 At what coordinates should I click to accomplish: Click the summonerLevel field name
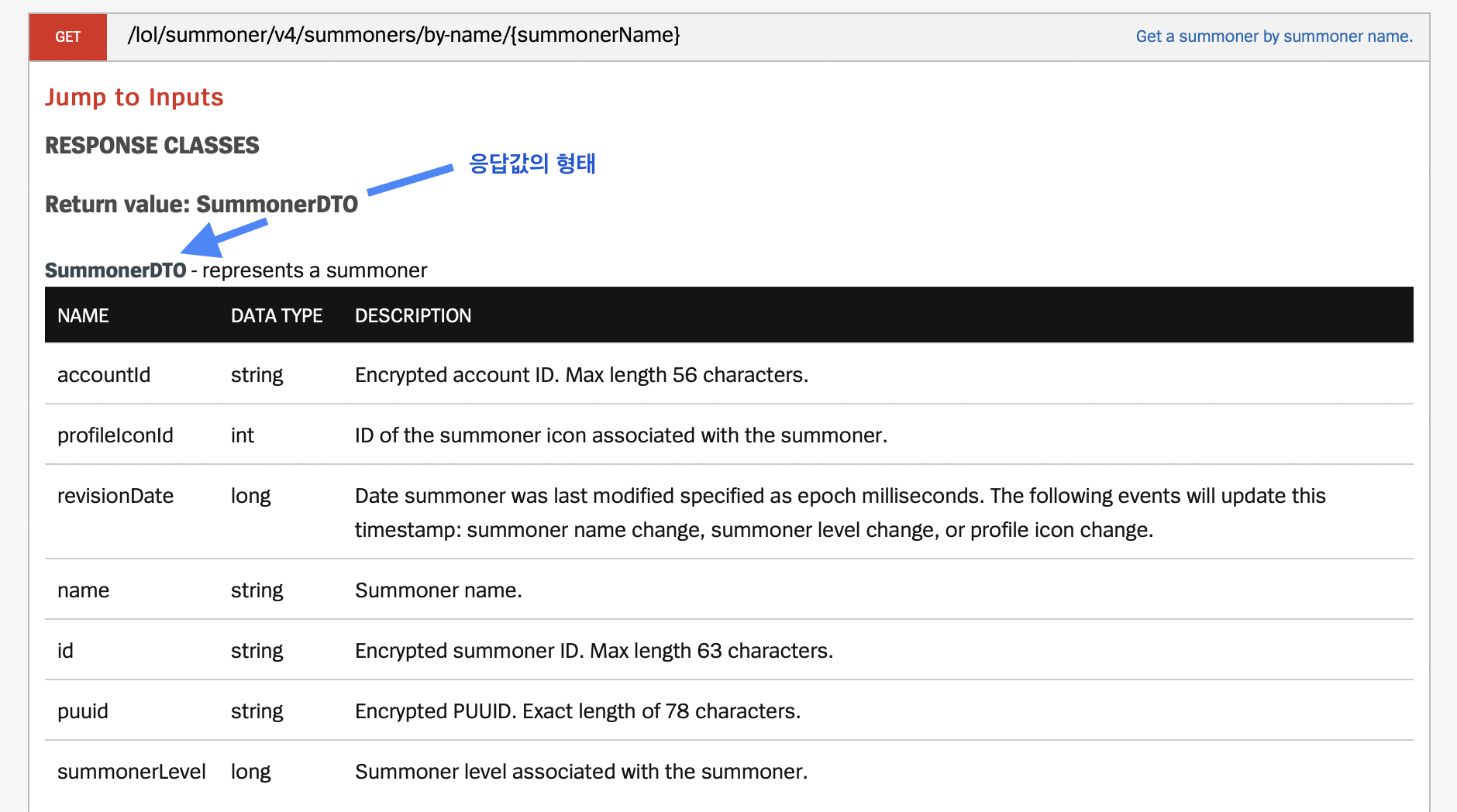[x=132, y=772]
